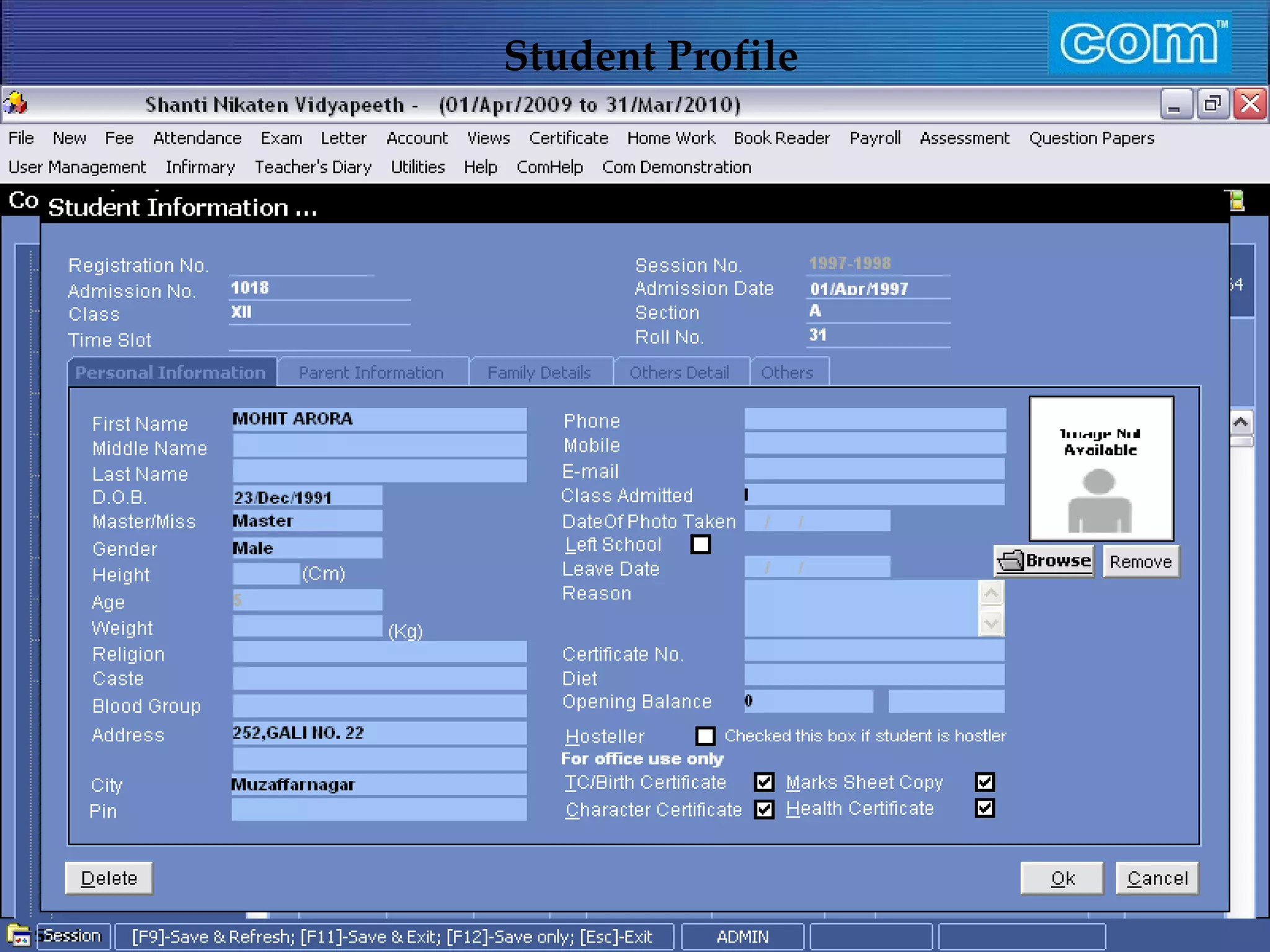Click the application logo icon in title bar
Viewport: 1270px width, 952px height.
pyautogui.click(x=16, y=104)
